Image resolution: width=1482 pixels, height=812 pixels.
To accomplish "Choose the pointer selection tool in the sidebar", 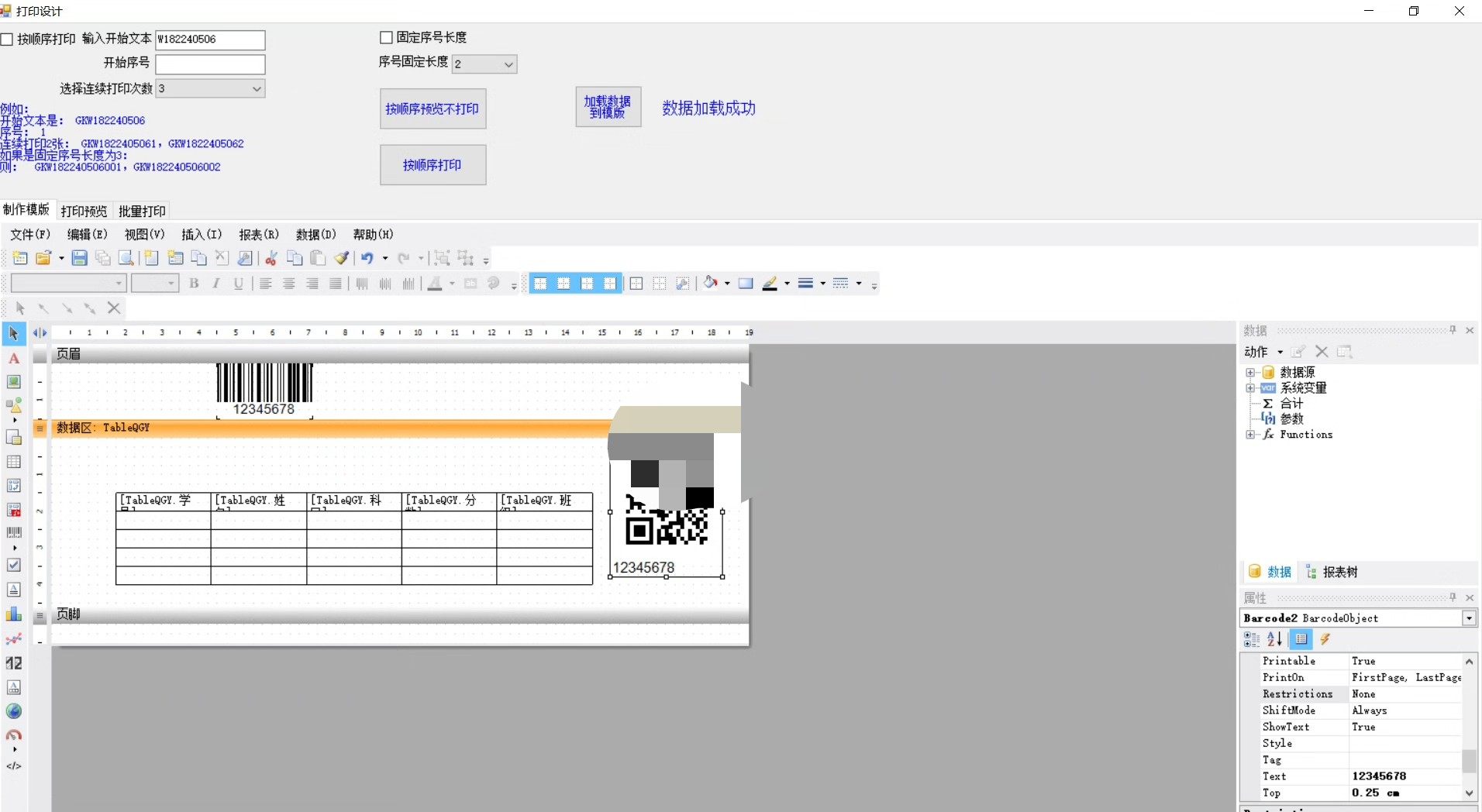I will point(14,334).
